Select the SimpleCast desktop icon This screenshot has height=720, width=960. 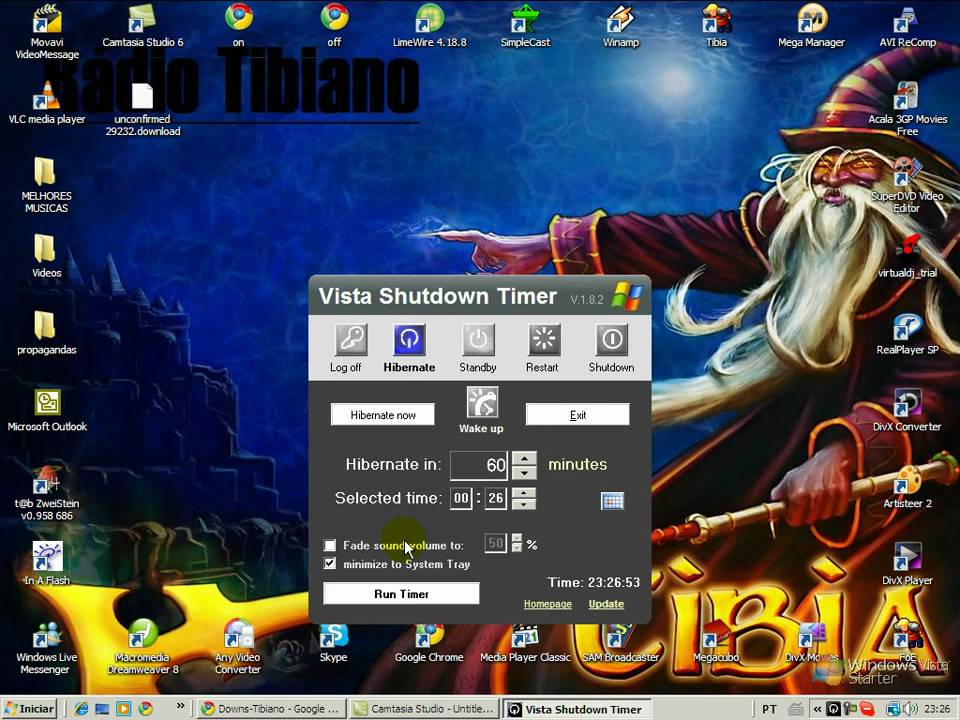pyautogui.click(x=525, y=26)
